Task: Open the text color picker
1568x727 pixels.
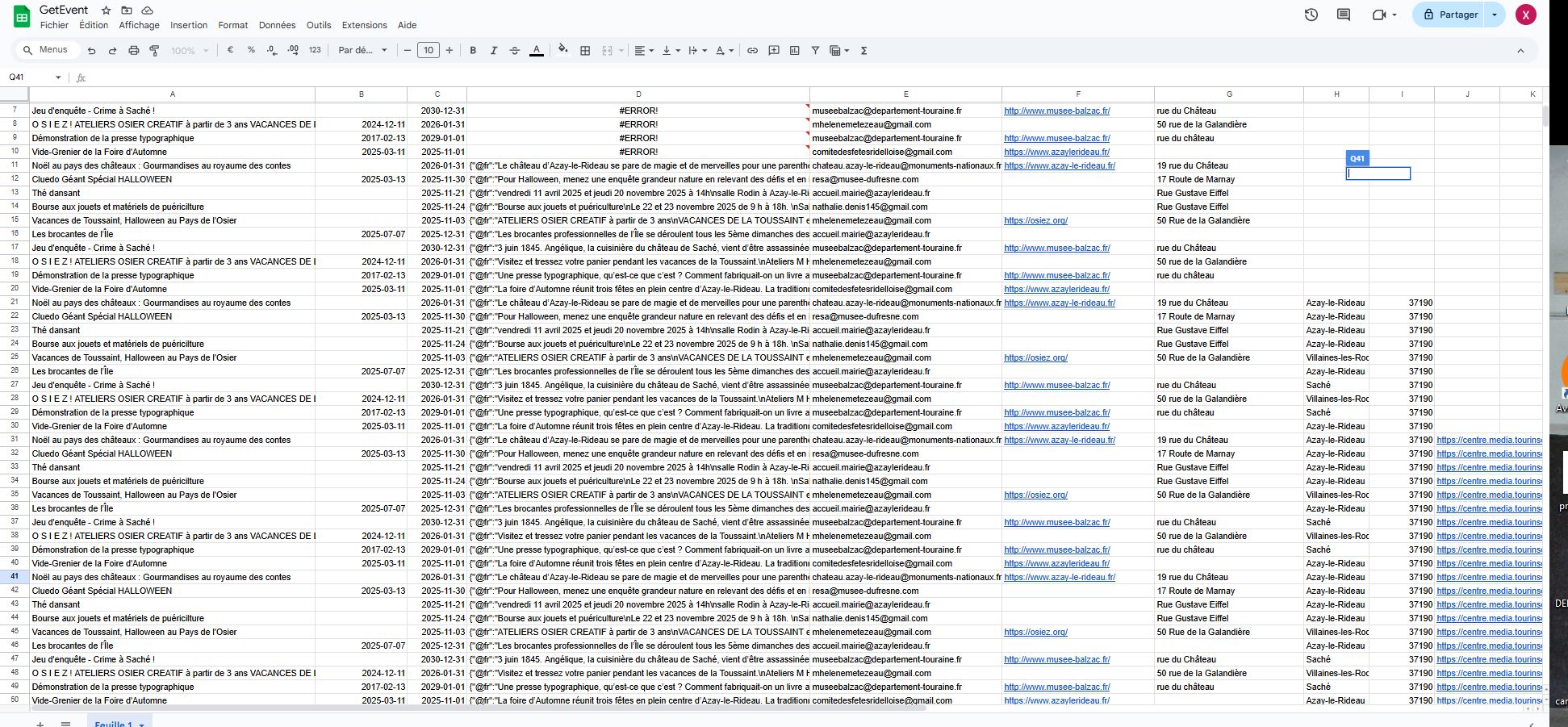Action: coord(536,51)
